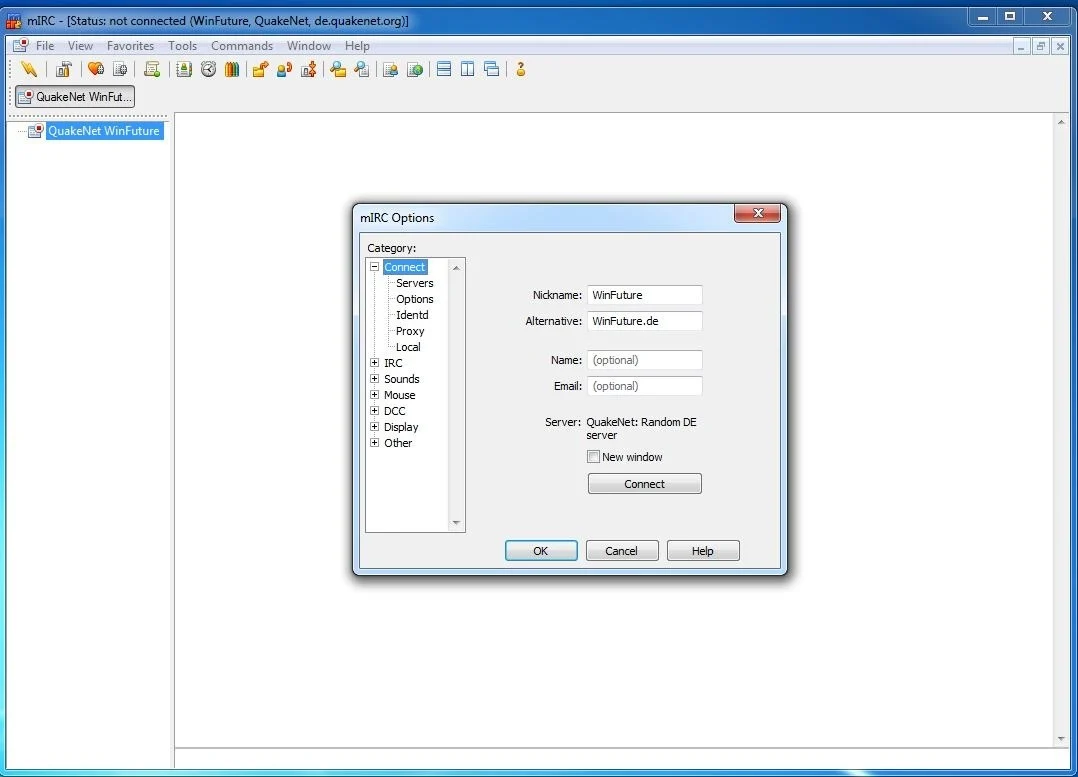The image size is (1078, 777).
Task: Cascade windows from the toolbar icon
Action: [x=492, y=69]
